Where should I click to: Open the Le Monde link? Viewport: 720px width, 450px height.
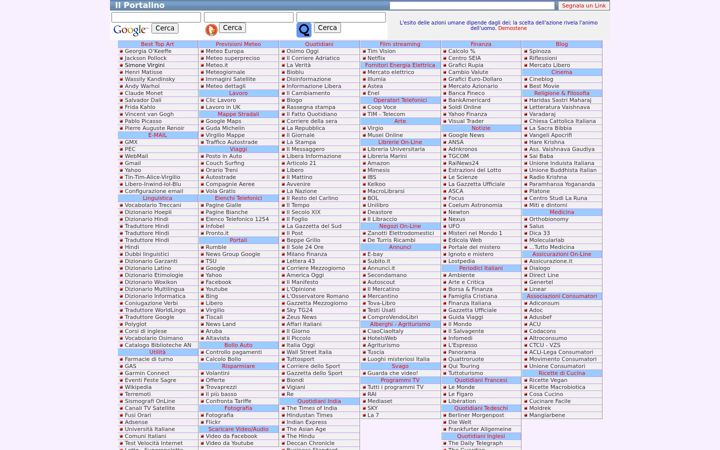(461, 388)
